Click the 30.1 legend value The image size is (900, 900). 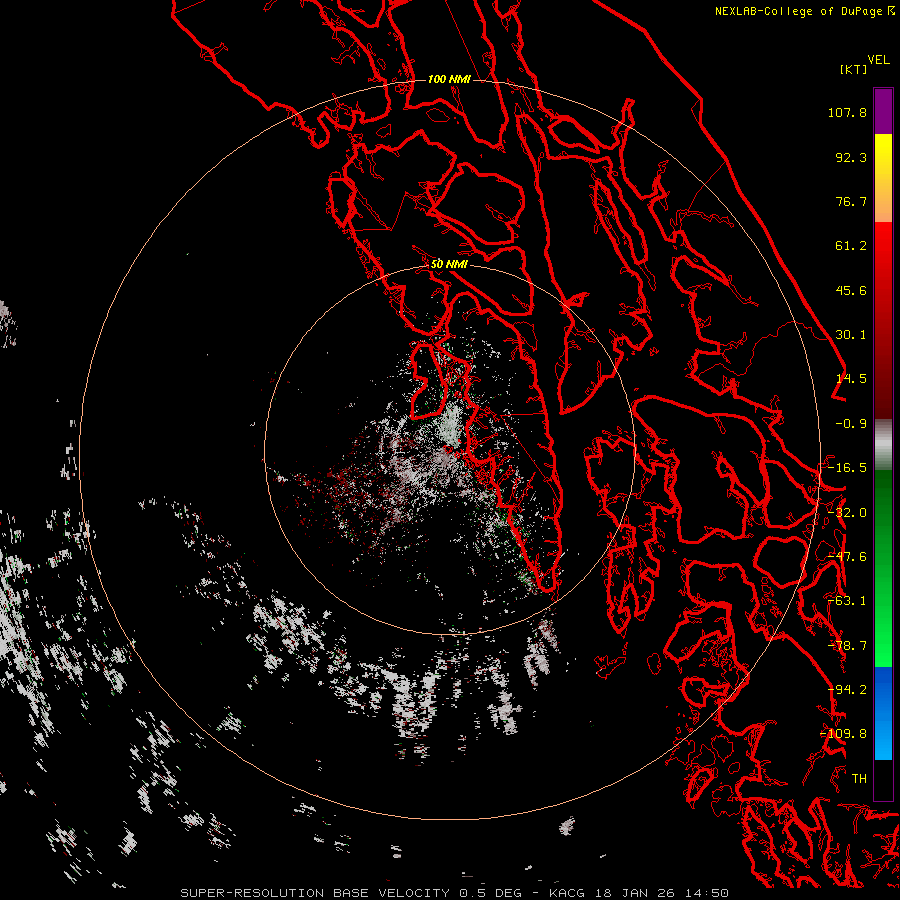pos(851,335)
